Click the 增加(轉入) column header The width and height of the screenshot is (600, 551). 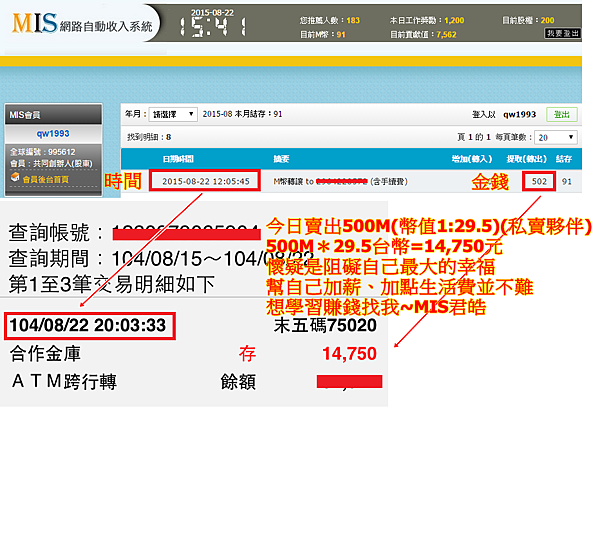point(471,159)
